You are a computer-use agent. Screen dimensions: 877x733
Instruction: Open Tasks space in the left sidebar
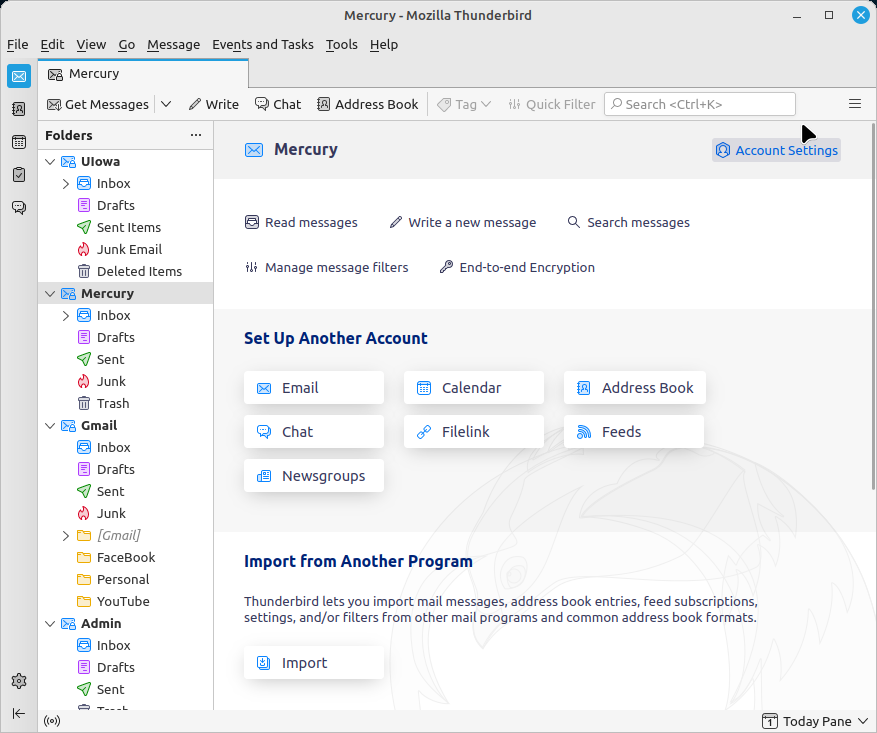coord(18,175)
